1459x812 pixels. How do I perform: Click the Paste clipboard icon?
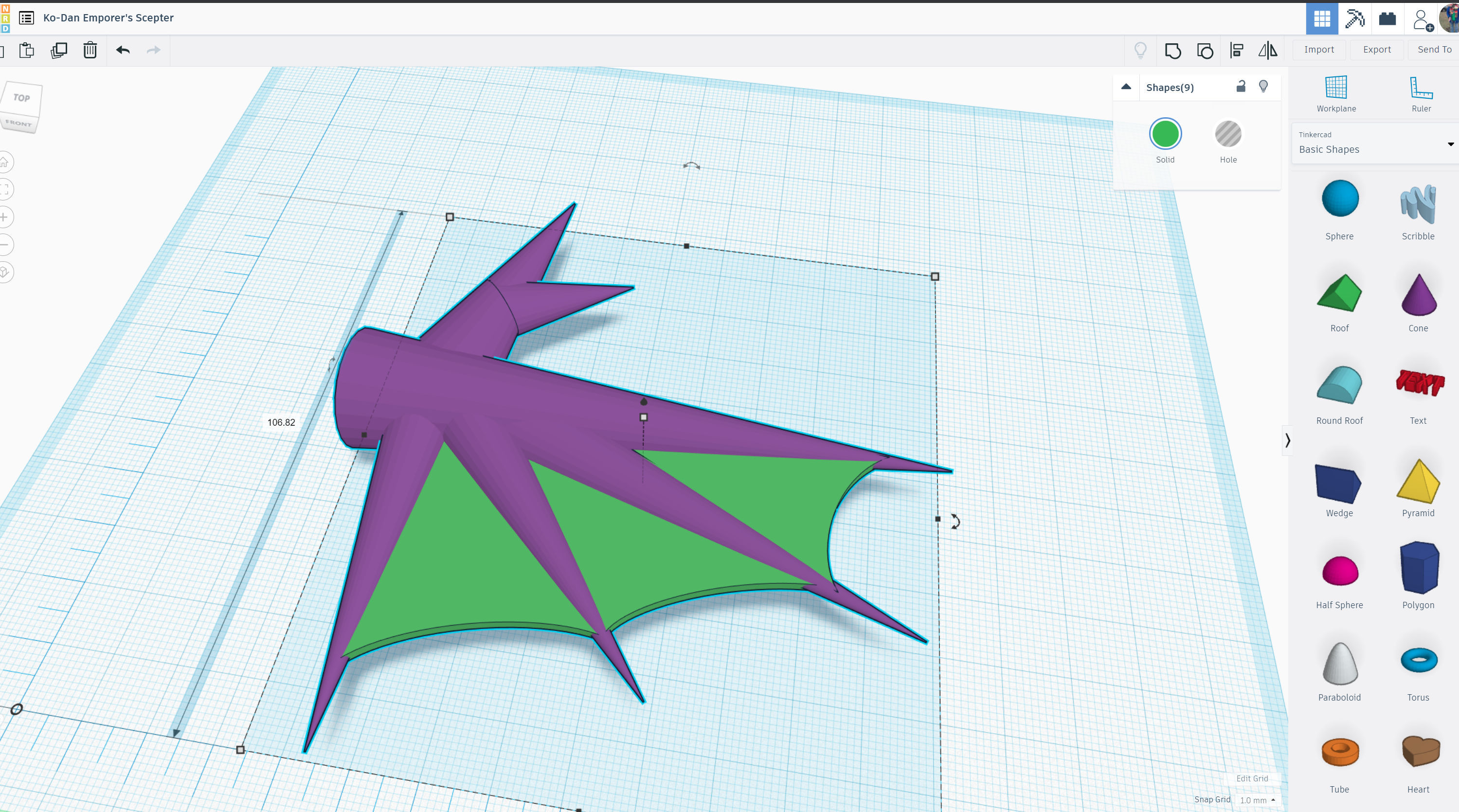pos(27,50)
